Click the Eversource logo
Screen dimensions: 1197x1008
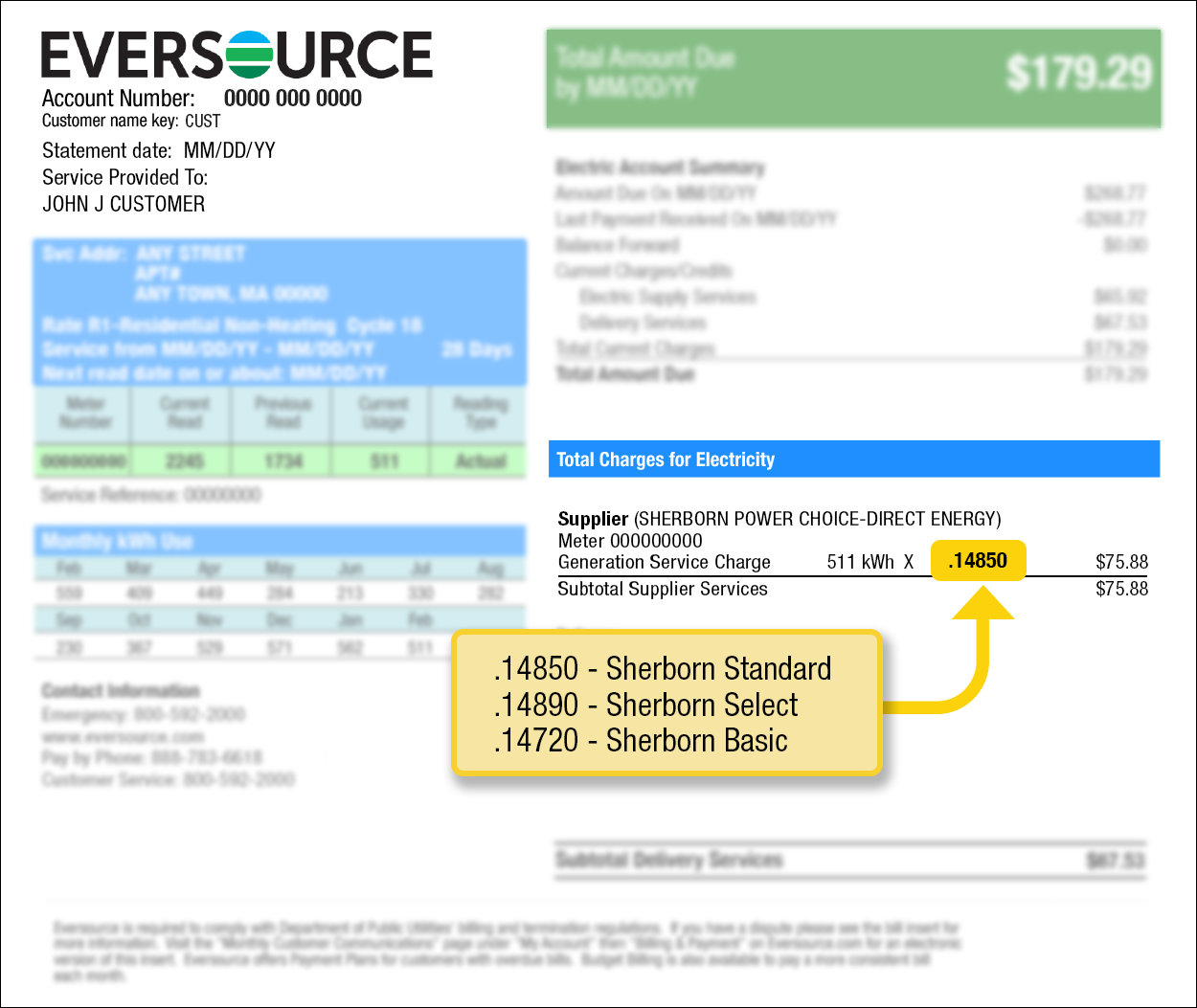pyautogui.click(x=237, y=55)
